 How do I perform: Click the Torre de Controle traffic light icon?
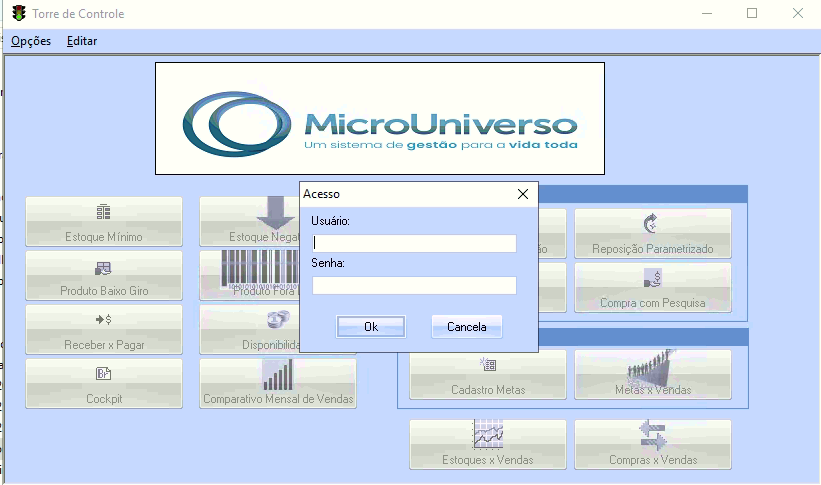coord(17,14)
